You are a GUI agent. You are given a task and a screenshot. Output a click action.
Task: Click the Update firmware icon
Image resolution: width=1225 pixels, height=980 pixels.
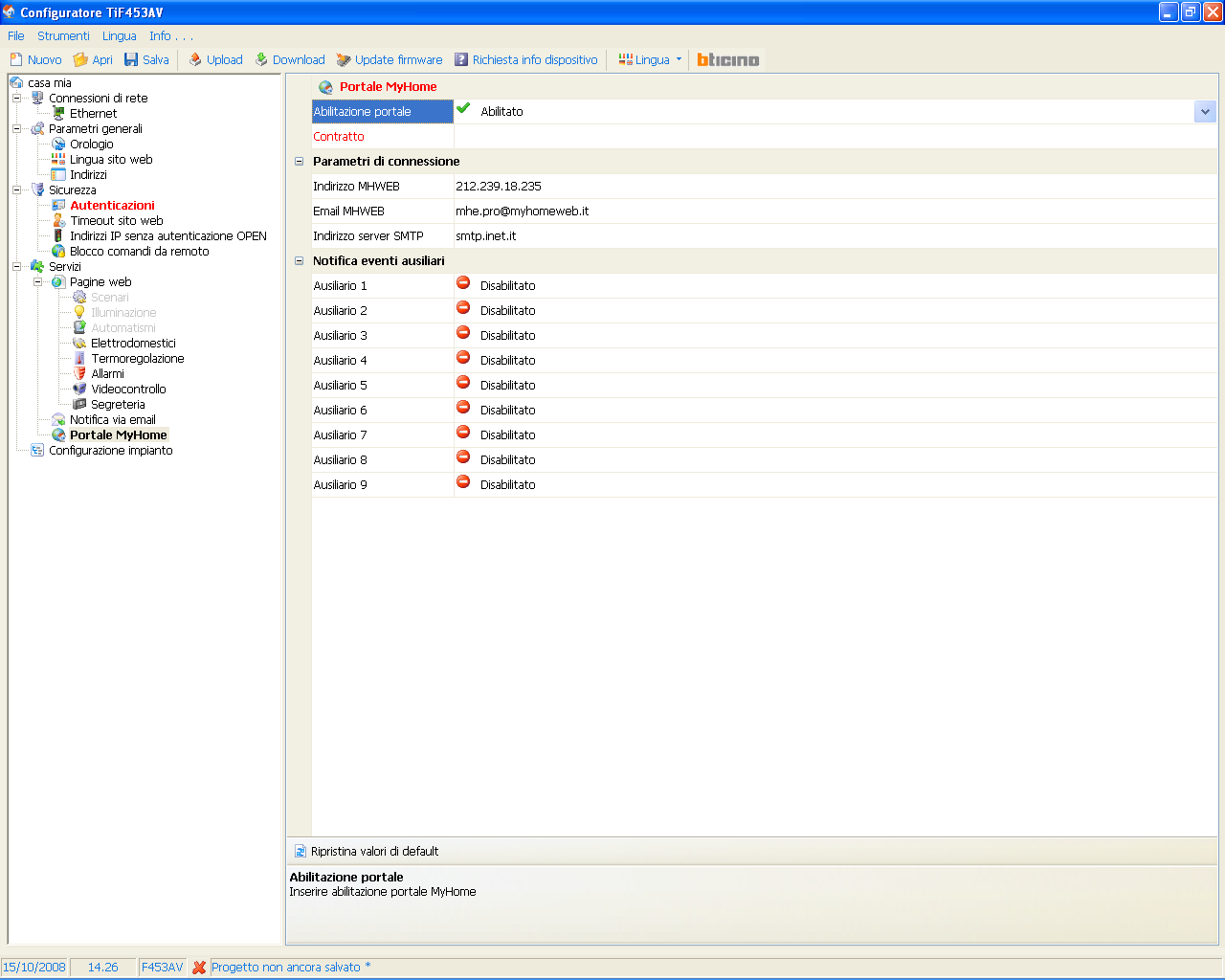[344, 59]
